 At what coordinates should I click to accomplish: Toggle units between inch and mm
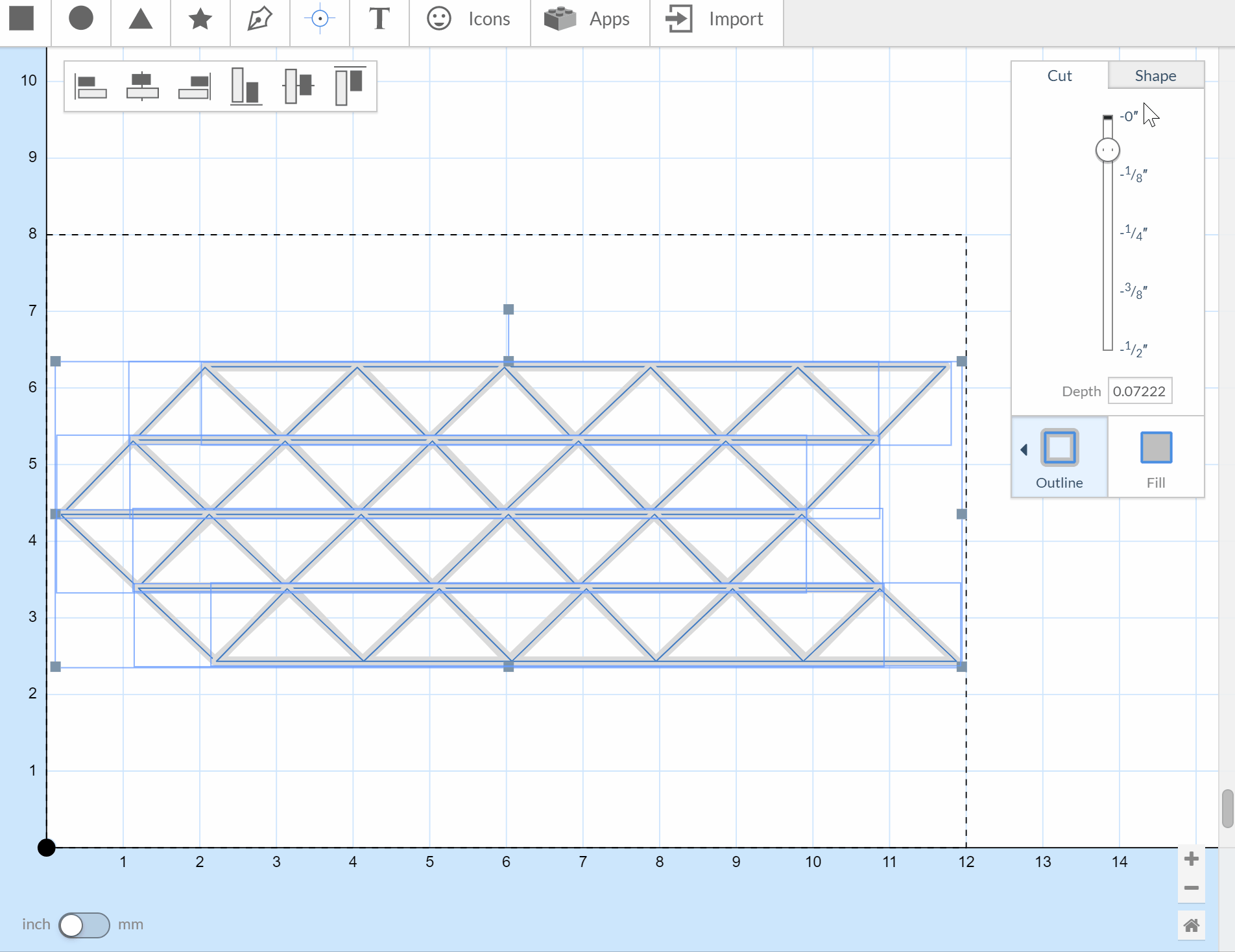point(84,925)
